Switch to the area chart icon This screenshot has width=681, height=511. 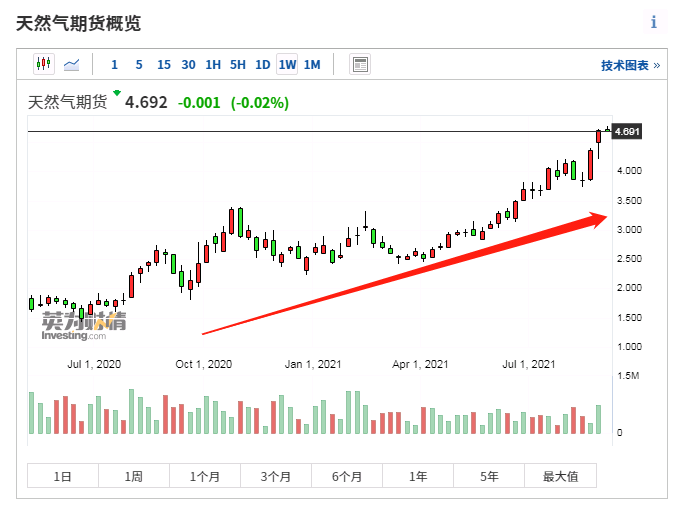pyautogui.click(x=71, y=65)
